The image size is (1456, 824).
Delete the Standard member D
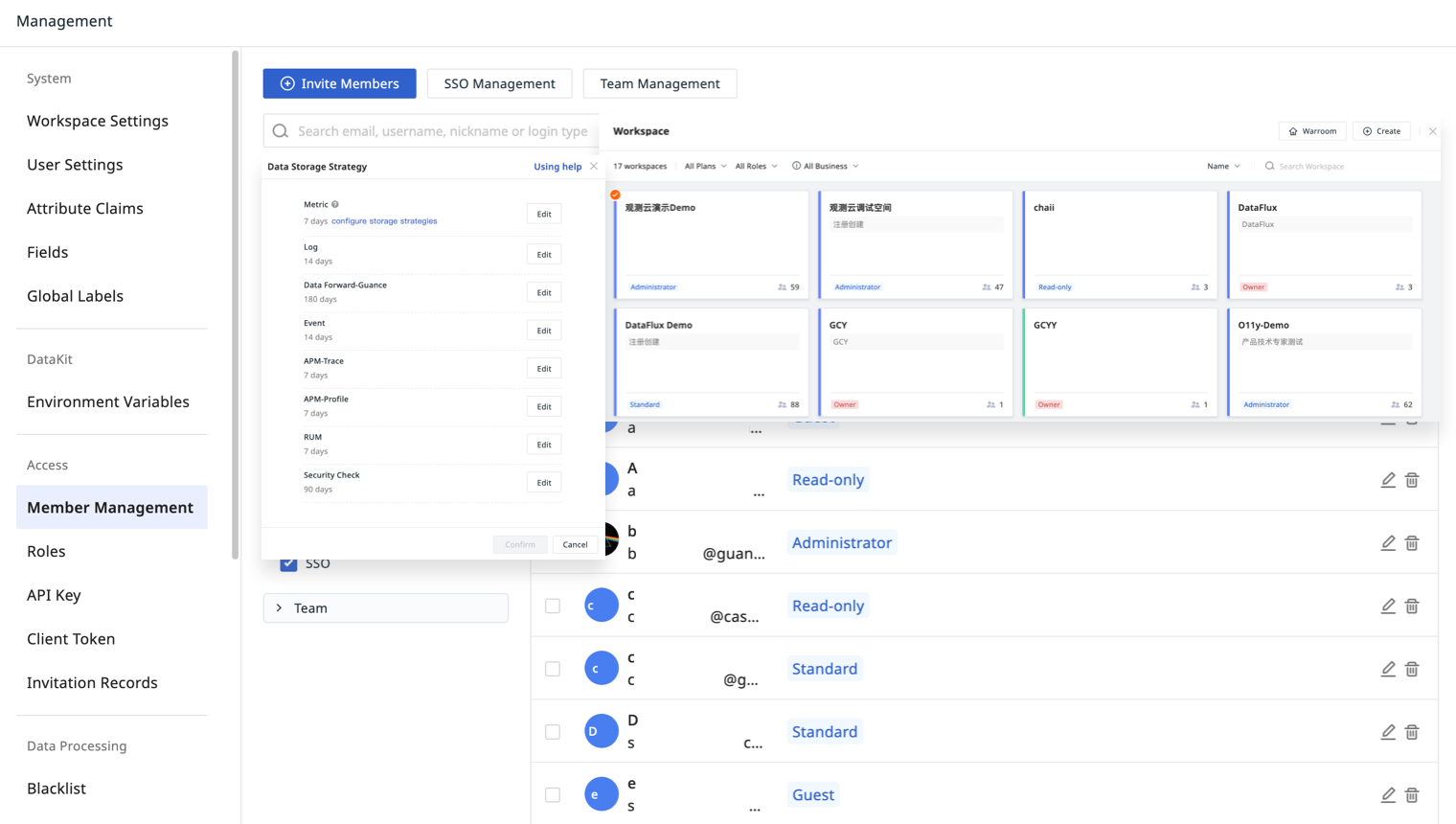pyautogui.click(x=1412, y=732)
